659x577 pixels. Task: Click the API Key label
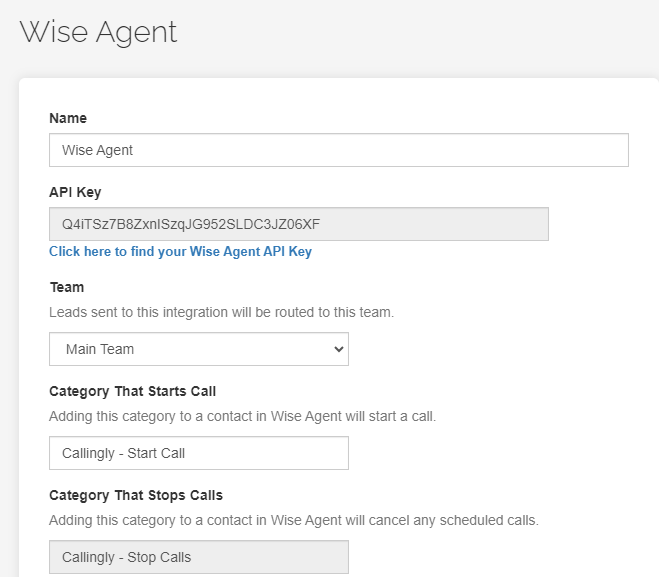tap(75, 192)
